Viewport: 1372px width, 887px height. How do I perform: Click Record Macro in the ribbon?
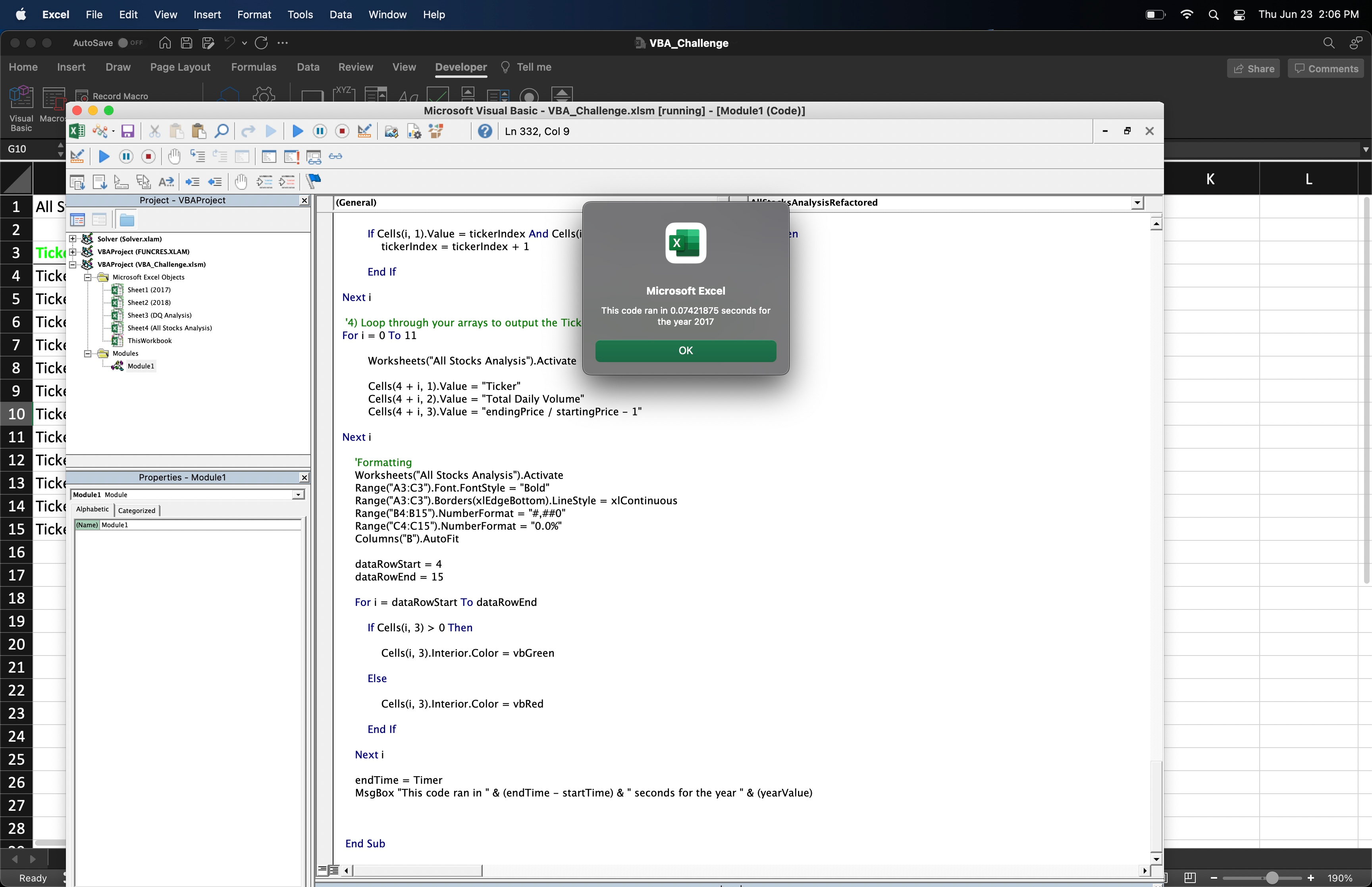(x=113, y=96)
